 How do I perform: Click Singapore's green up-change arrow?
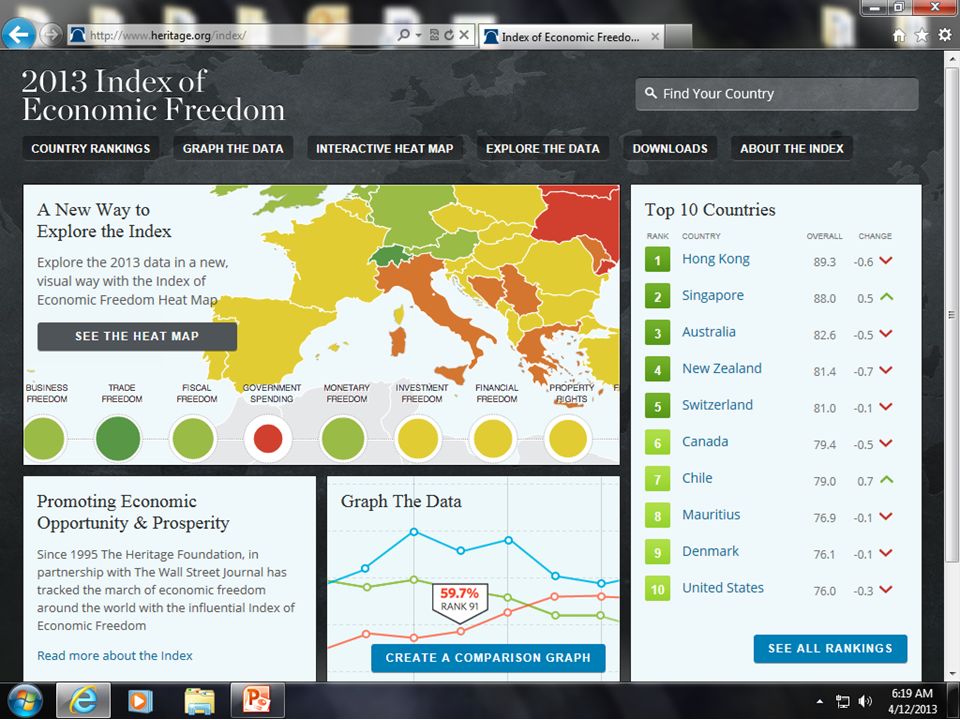pyautogui.click(x=886, y=297)
